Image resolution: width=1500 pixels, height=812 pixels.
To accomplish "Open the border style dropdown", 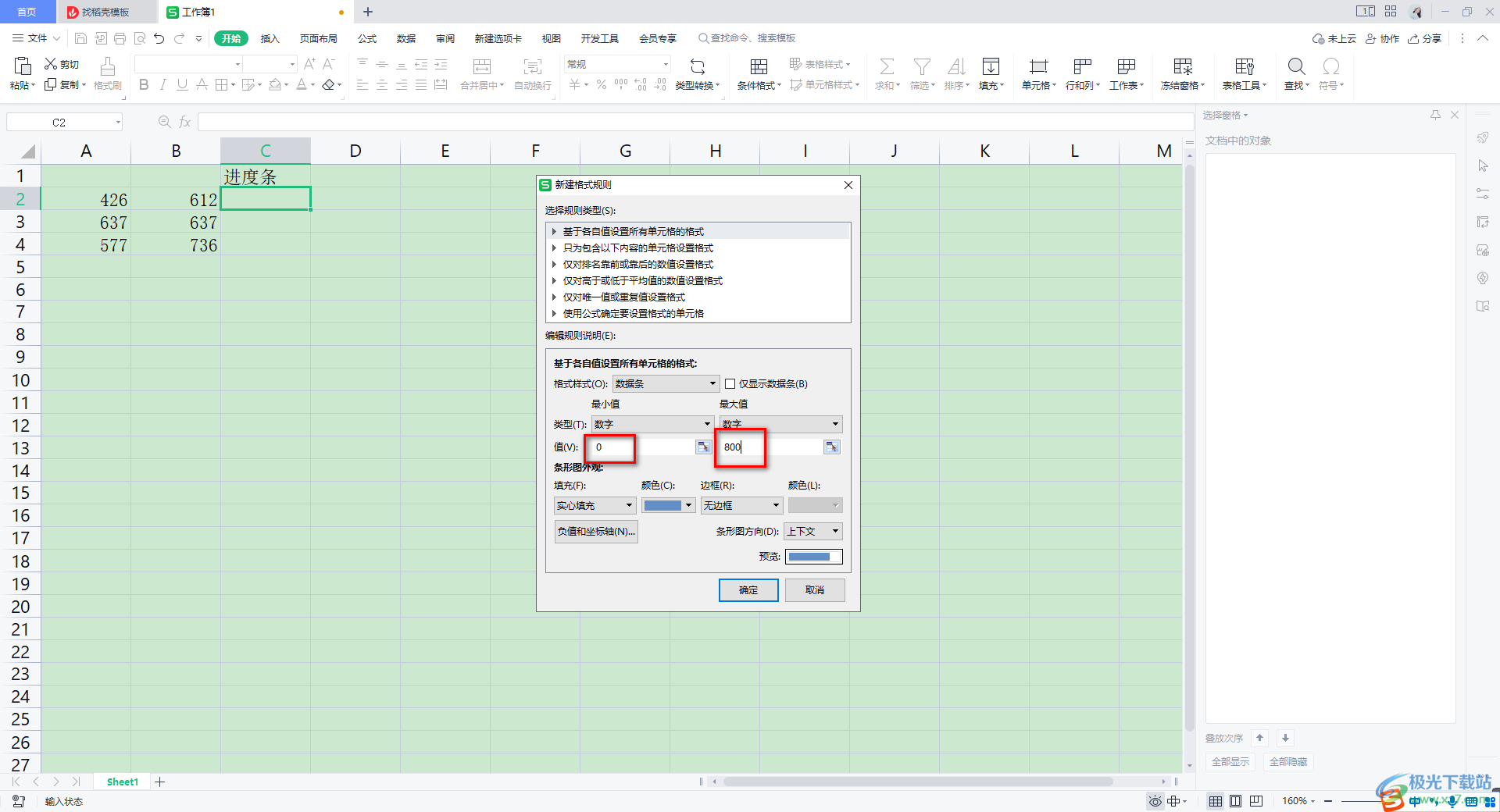I will pos(741,505).
